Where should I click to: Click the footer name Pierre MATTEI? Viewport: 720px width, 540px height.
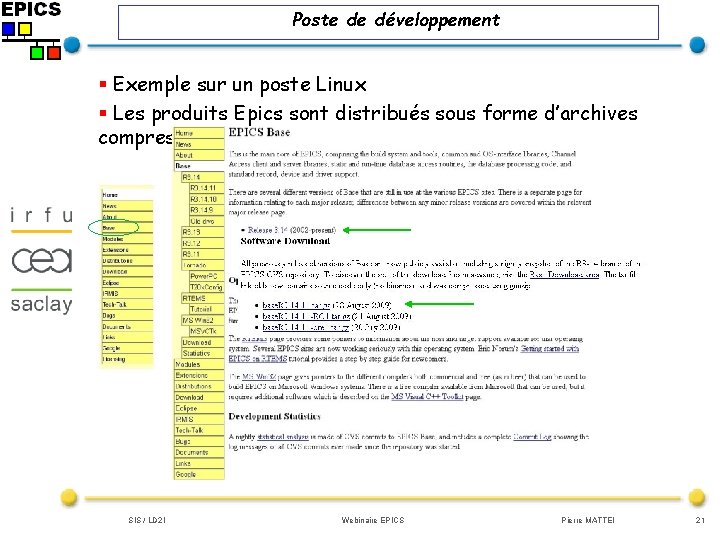pyautogui.click(x=588, y=520)
